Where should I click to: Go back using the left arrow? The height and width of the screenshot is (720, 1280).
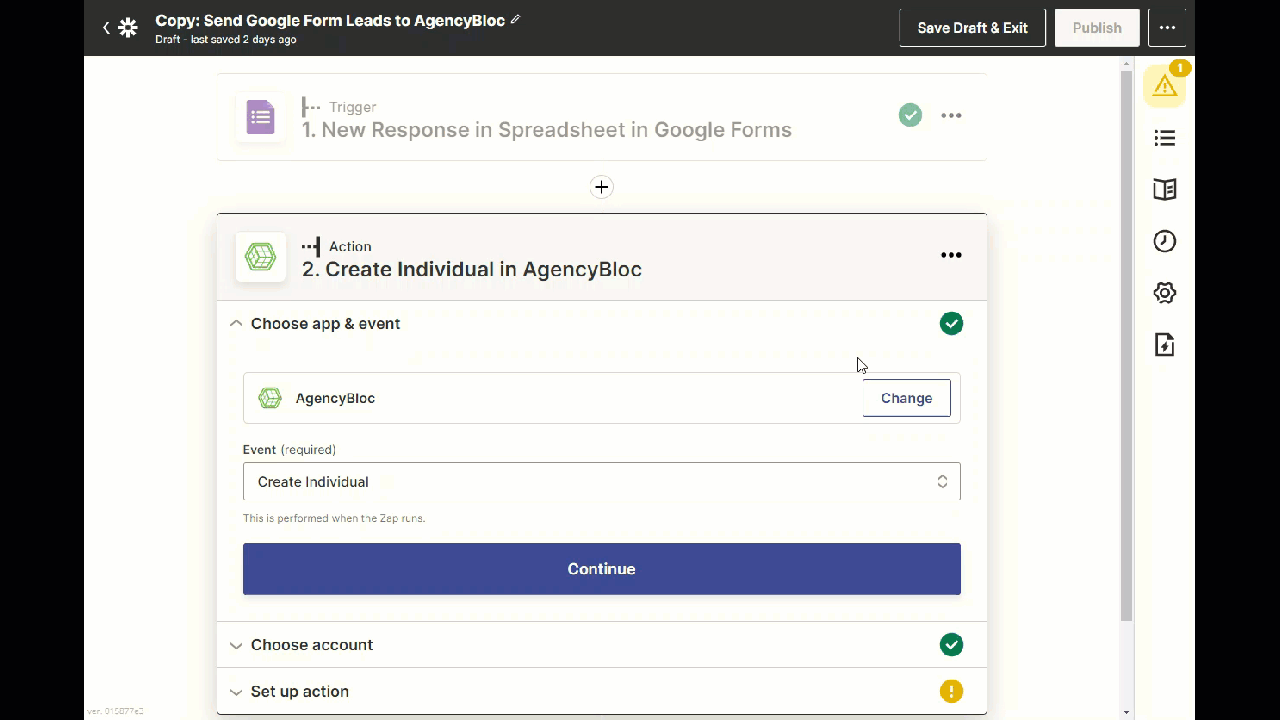tap(106, 28)
